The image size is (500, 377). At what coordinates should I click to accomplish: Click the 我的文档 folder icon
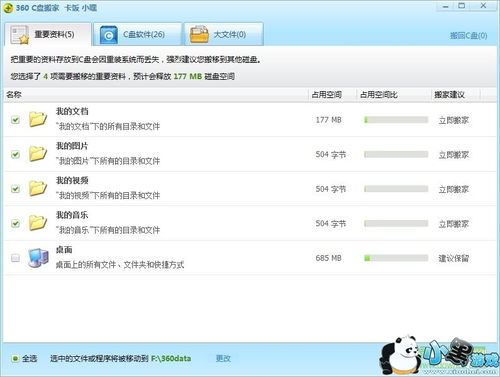coord(37,119)
